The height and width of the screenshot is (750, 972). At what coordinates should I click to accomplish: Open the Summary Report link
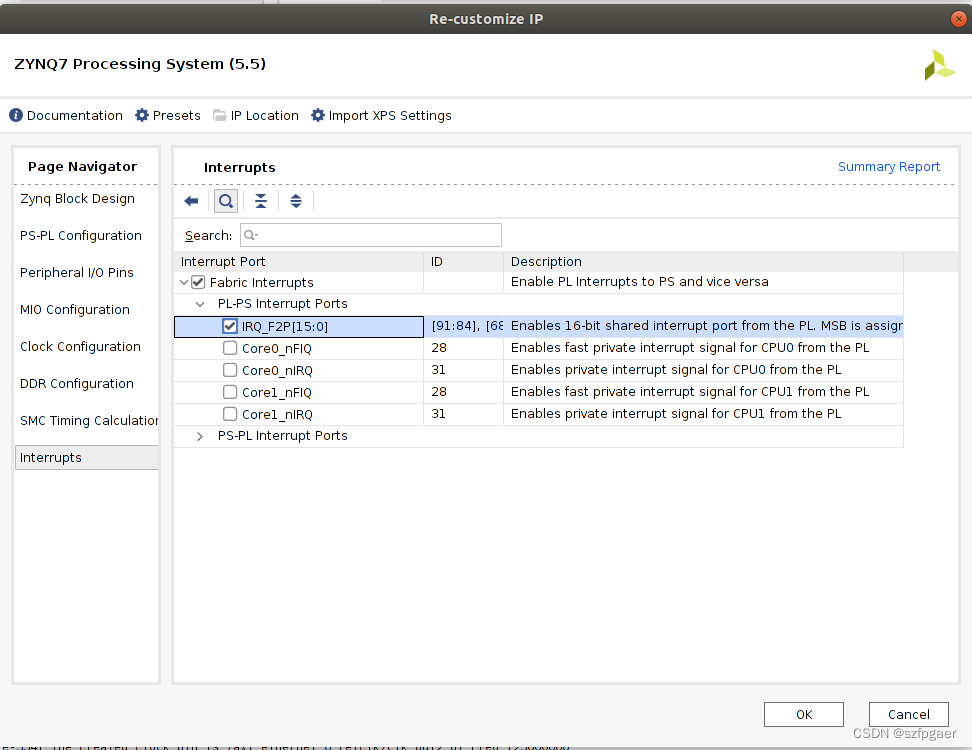[889, 167]
